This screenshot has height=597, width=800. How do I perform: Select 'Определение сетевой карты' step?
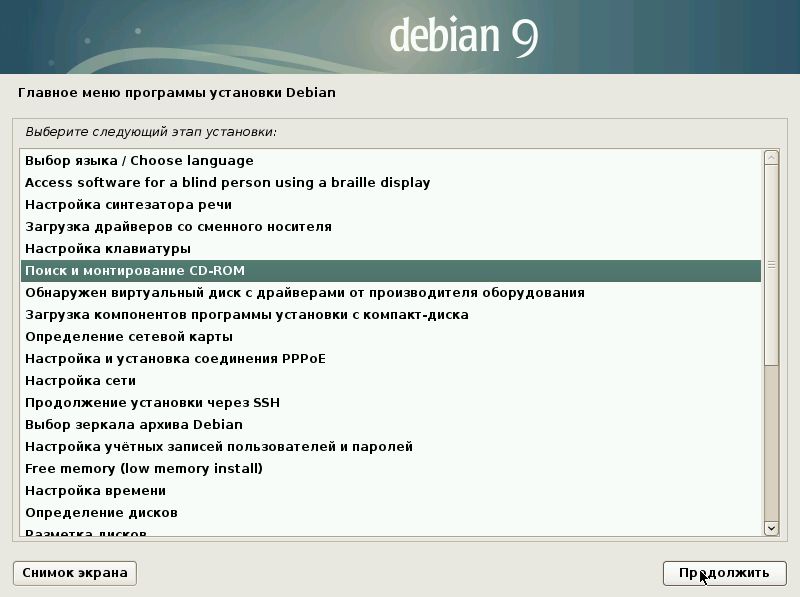click(391, 337)
